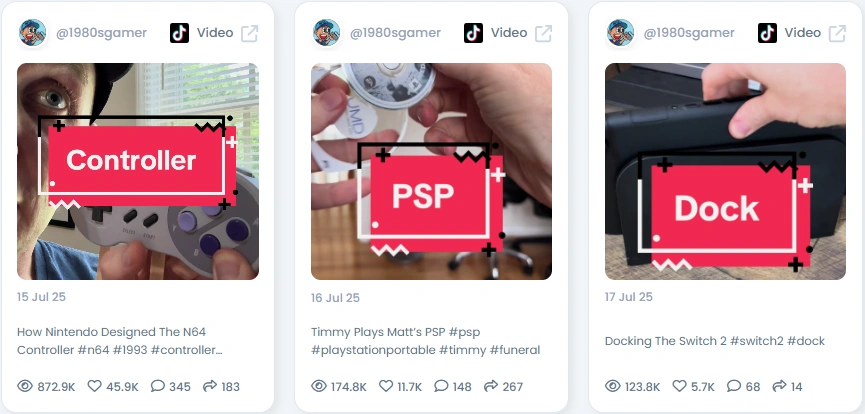Screen dimensions: 865x414
Task: Click TikTok logo on PSP video card
Action: point(473,33)
